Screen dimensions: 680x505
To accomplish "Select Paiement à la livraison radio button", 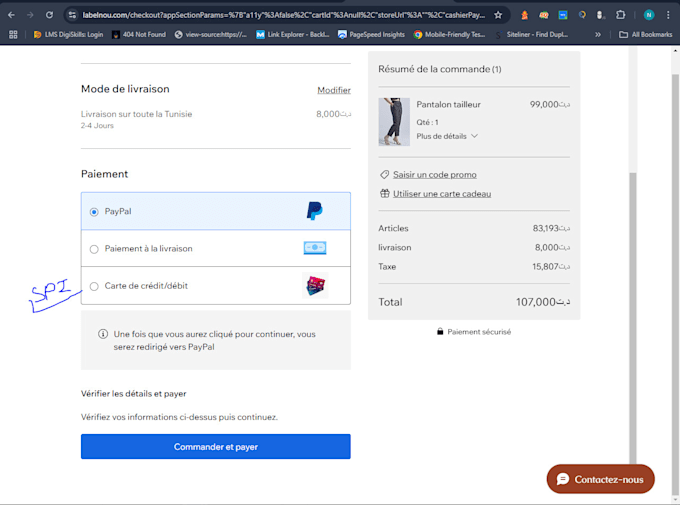I will pos(94,249).
